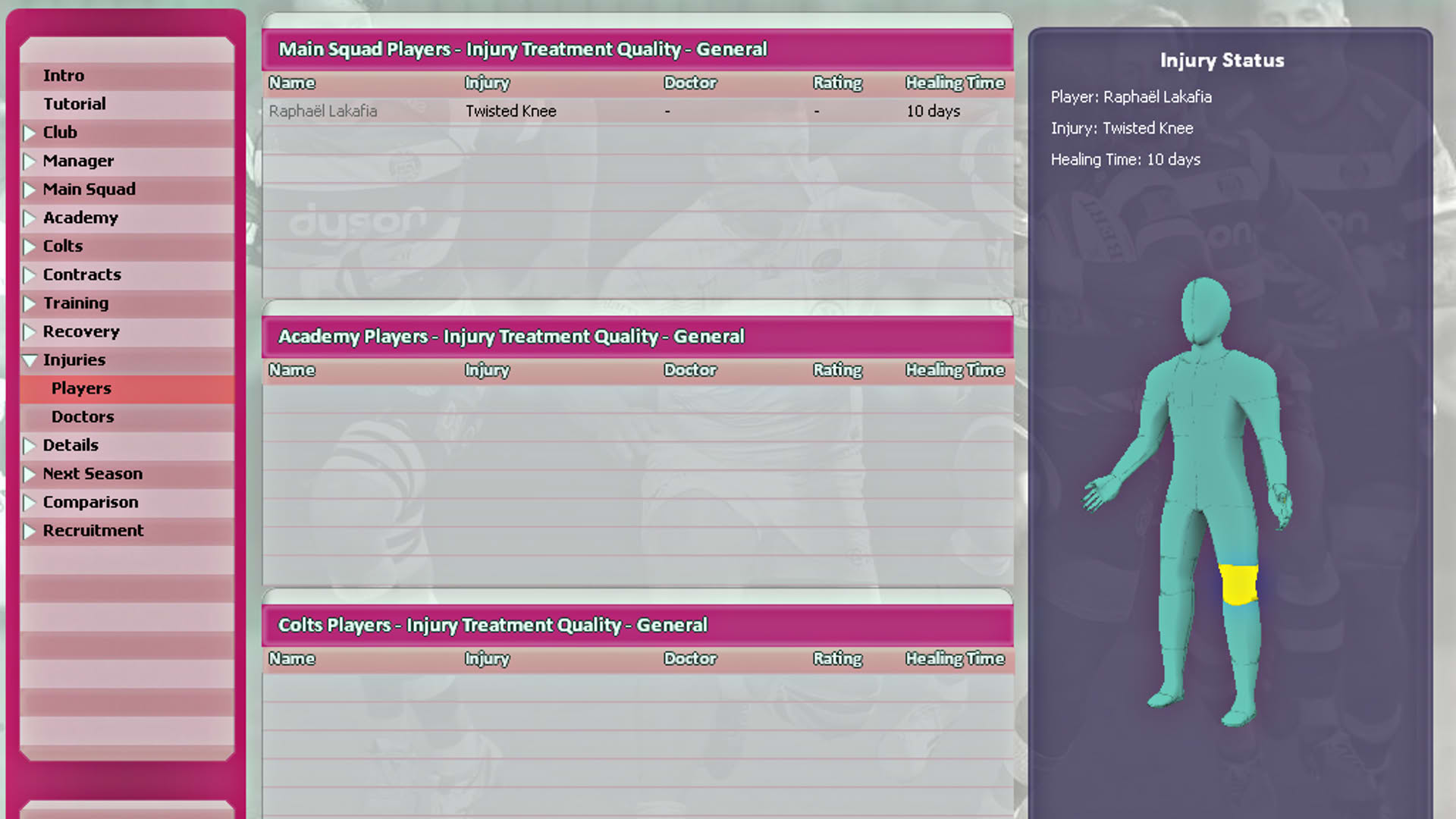This screenshot has height=819, width=1456.
Task: Open the Club menu label
Action: tap(60, 132)
